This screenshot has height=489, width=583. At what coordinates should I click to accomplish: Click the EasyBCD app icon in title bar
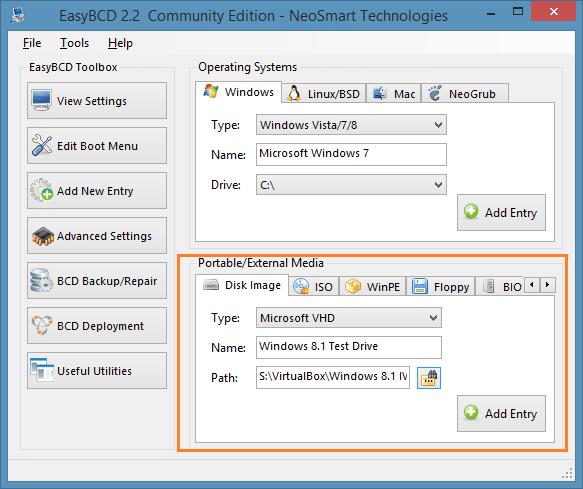click(x=18, y=15)
